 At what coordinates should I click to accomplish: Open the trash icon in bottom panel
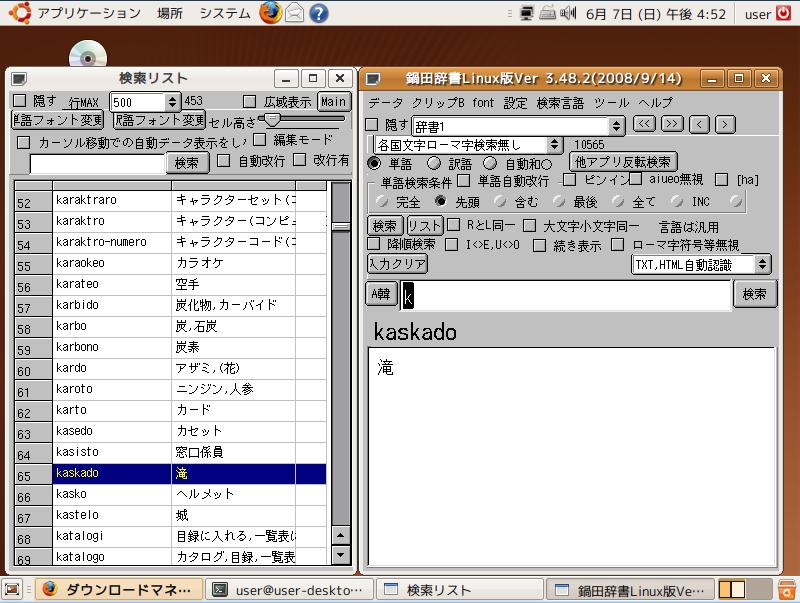[x=787, y=590]
